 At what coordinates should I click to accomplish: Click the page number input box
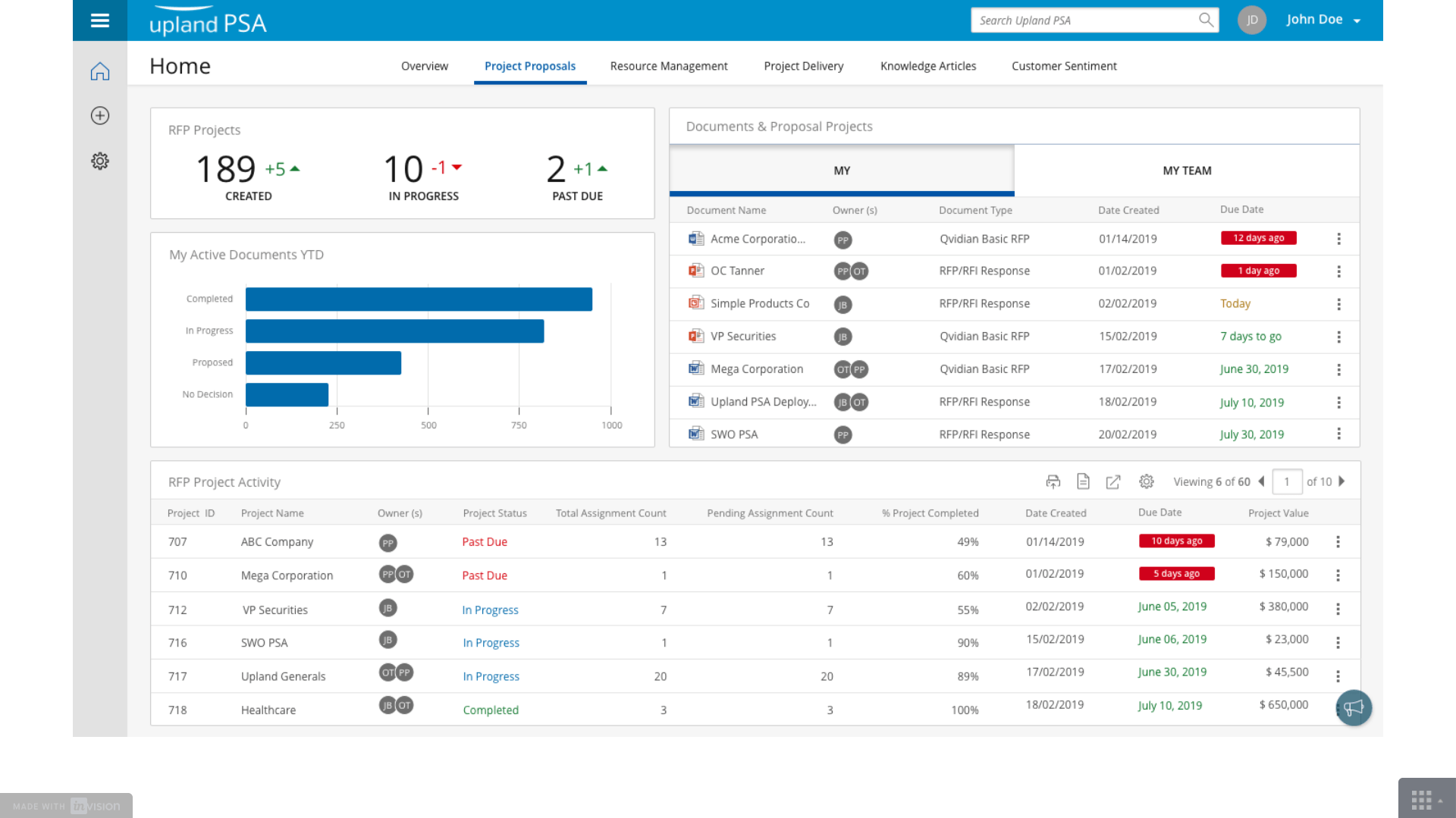pyautogui.click(x=1287, y=481)
